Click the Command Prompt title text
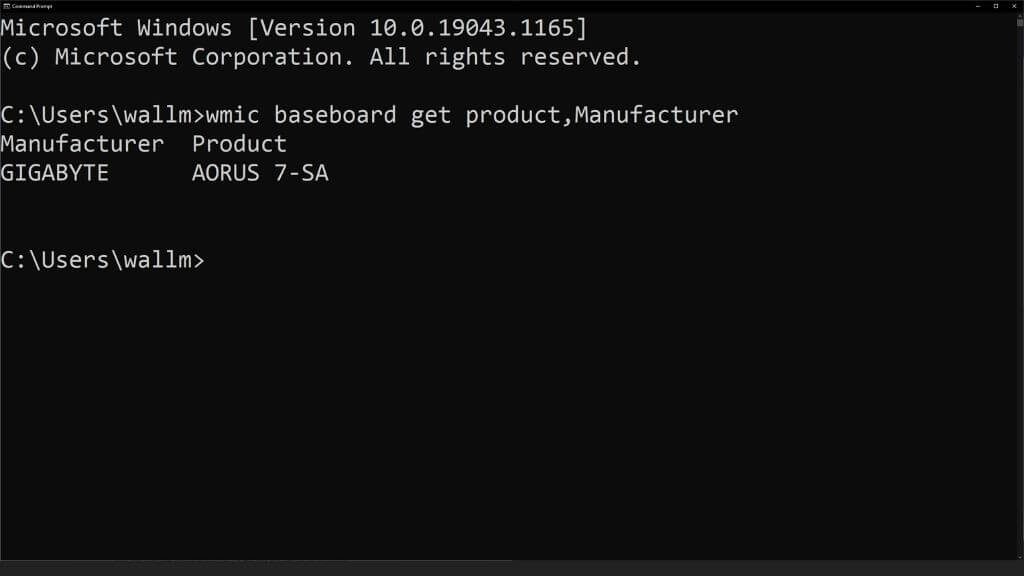The image size is (1024, 576). (x=32, y=5)
